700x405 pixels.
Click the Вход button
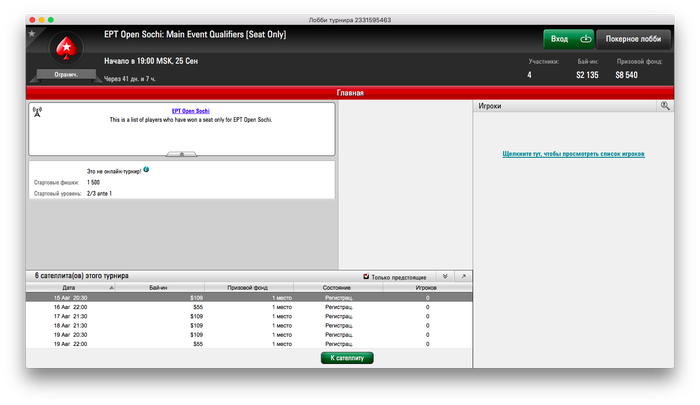(x=568, y=39)
